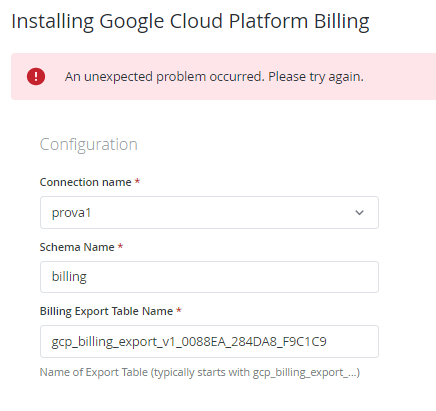Click red asterisk beside Schema Name
The width and height of the screenshot is (436, 411).
(120, 246)
